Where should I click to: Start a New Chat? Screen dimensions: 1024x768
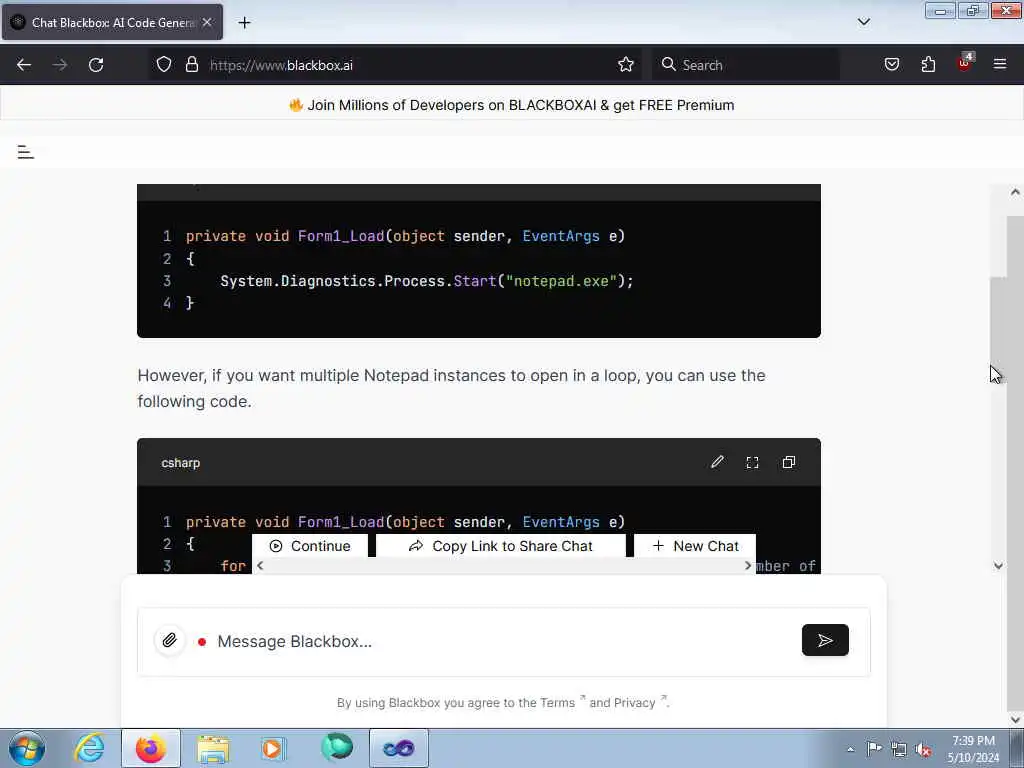pos(695,546)
